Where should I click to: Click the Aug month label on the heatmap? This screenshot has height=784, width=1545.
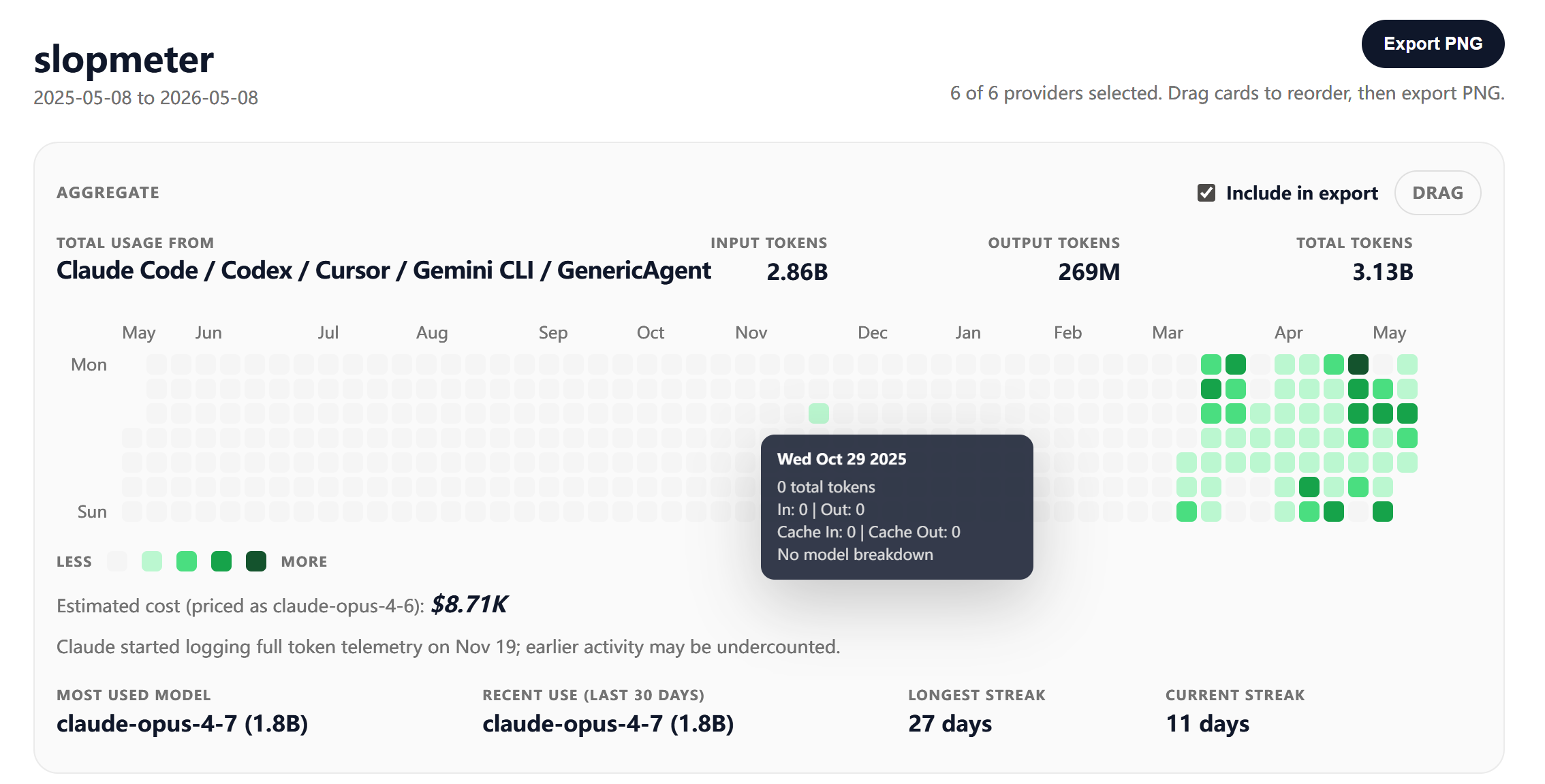point(432,332)
